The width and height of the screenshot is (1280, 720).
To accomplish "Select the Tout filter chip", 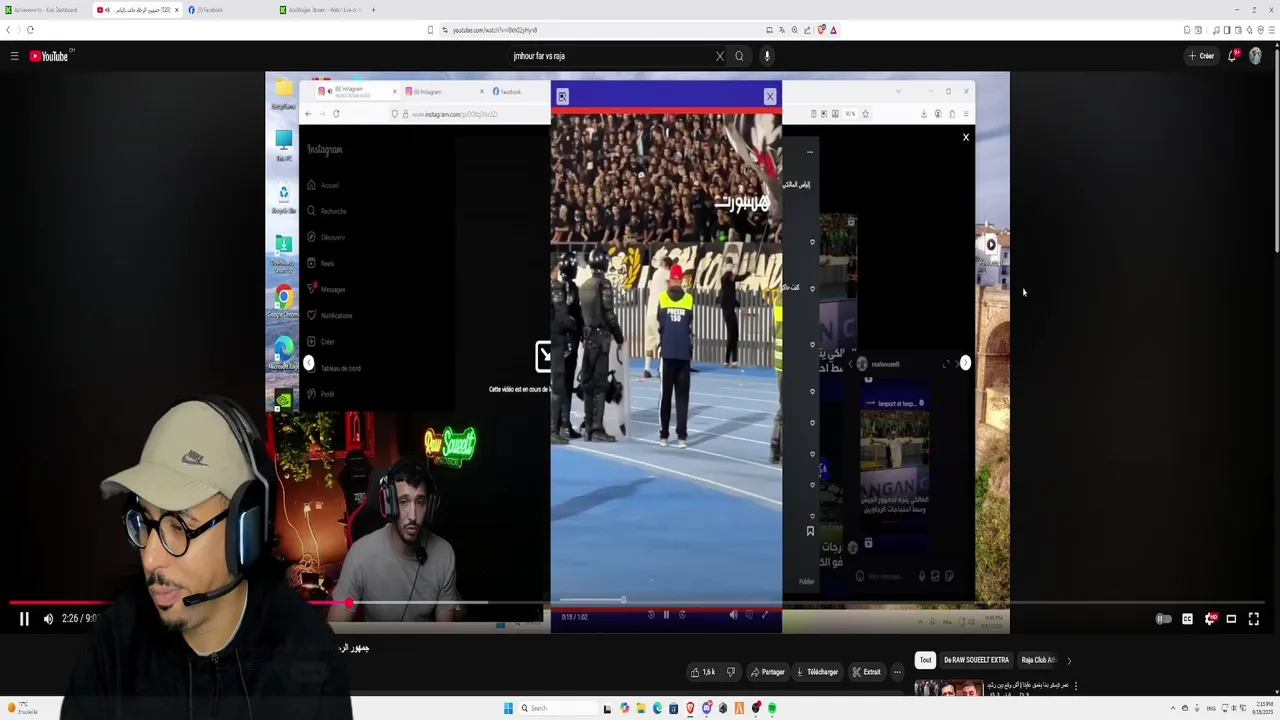I will point(925,660).
